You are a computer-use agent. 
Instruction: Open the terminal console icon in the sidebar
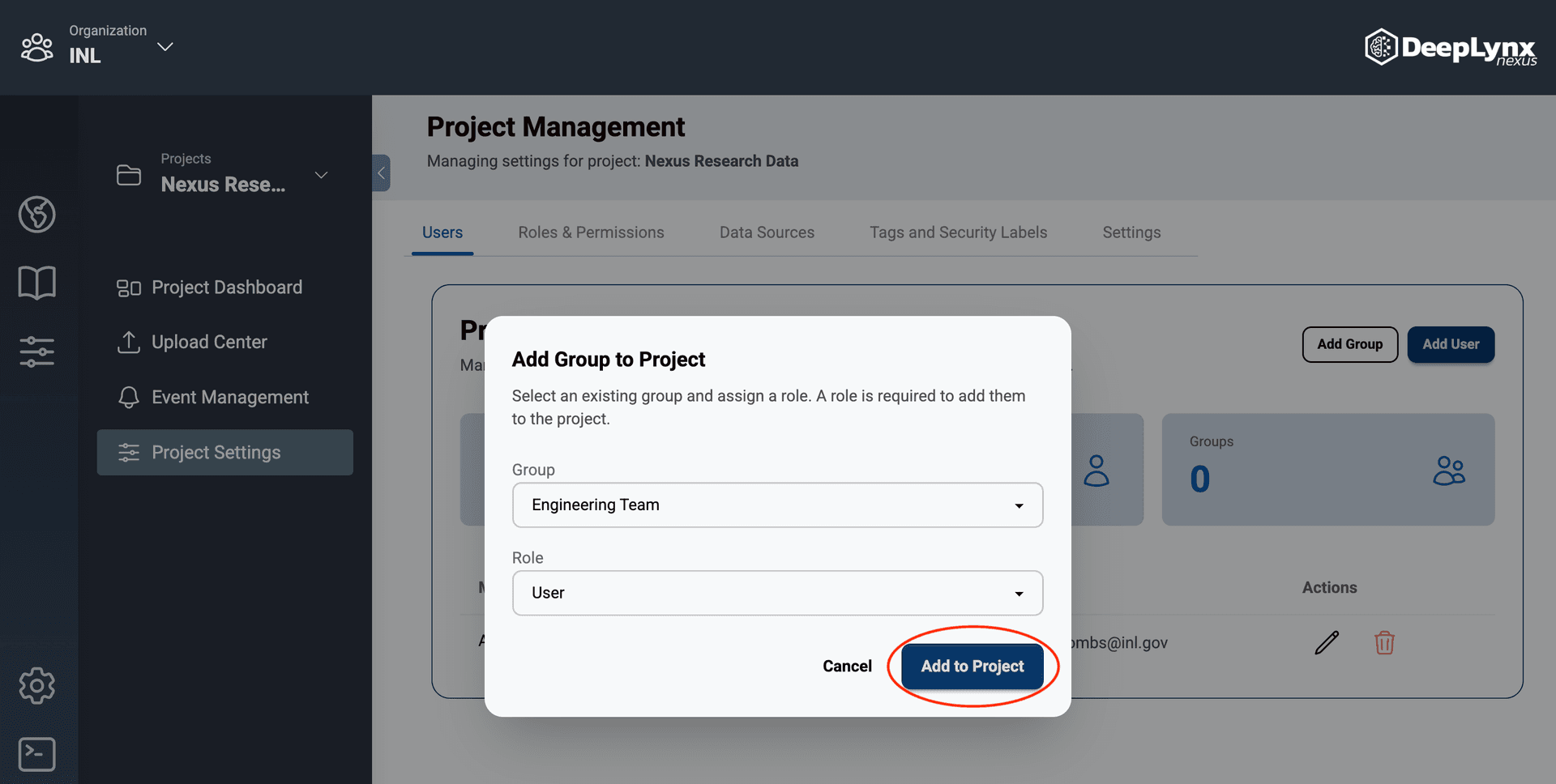tap(36, 753)
